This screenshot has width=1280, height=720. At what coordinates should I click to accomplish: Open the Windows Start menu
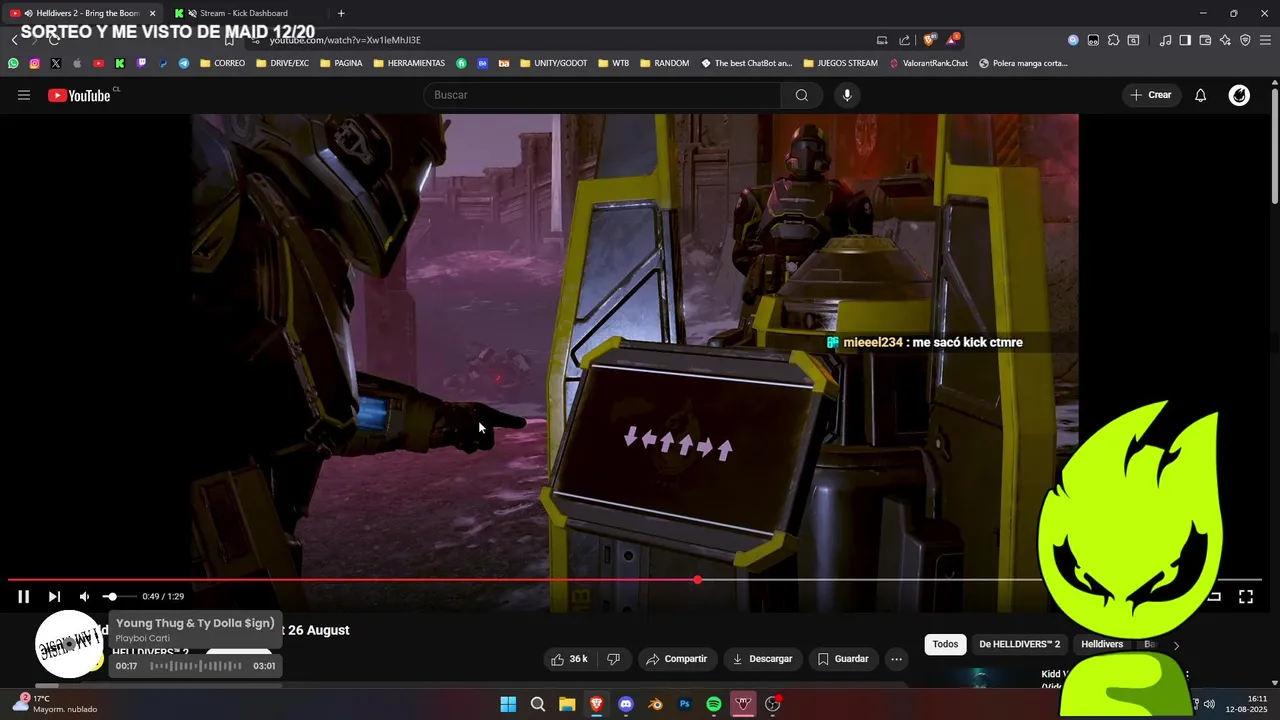point(508,704)
